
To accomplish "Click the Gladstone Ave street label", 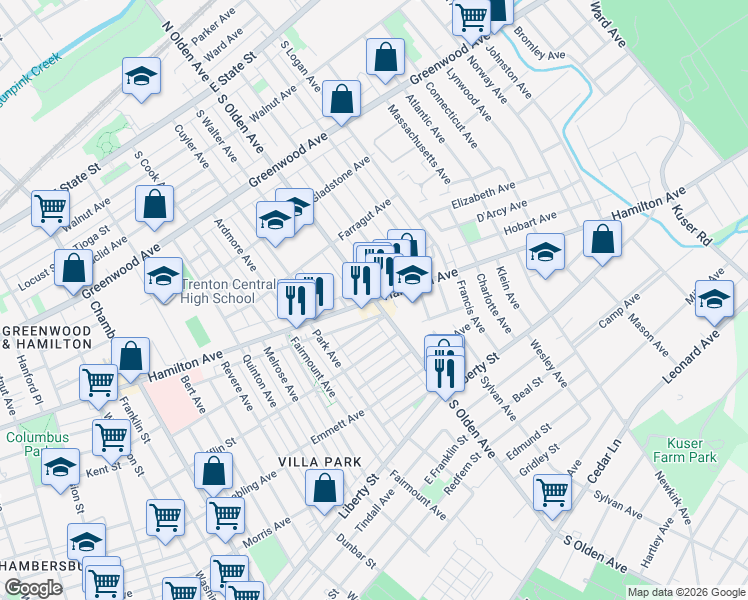I will coord(342,178).
